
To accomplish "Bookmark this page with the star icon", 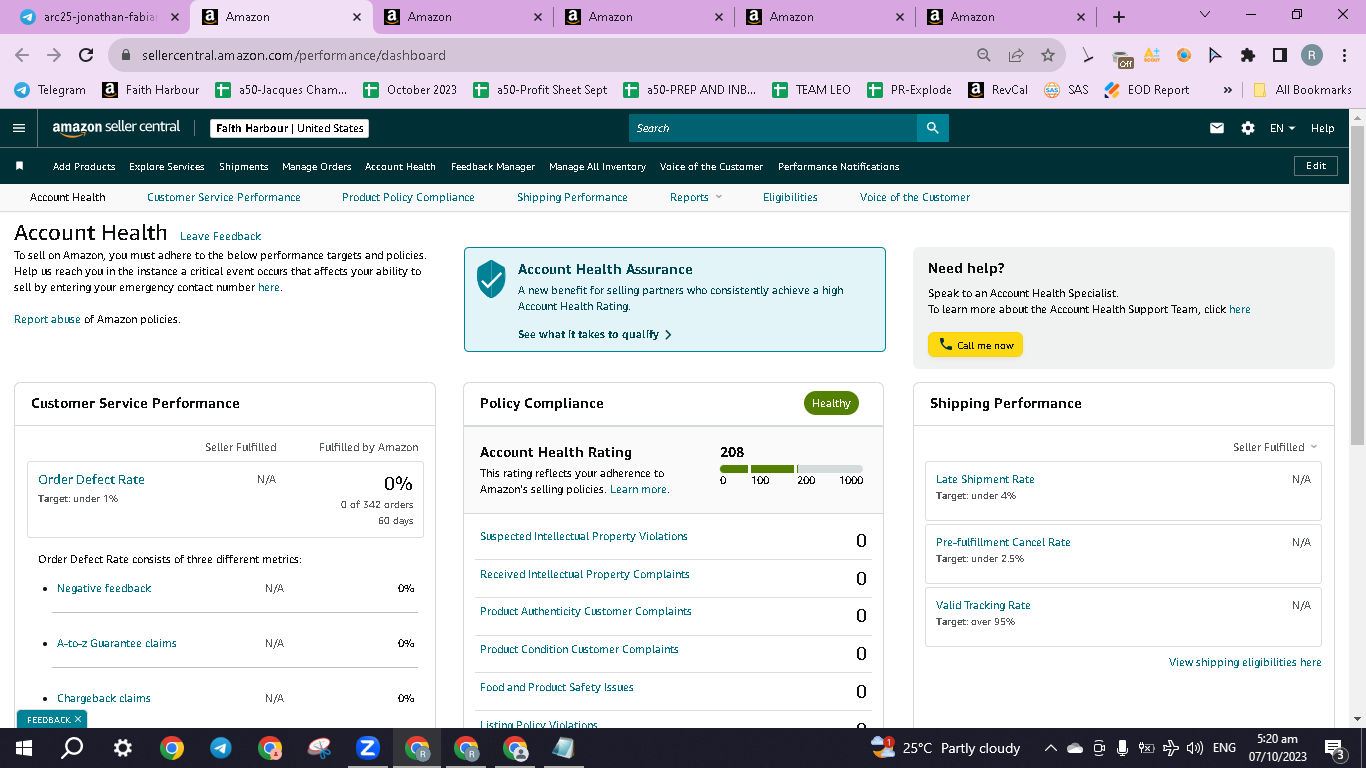I will (1047, 55).
